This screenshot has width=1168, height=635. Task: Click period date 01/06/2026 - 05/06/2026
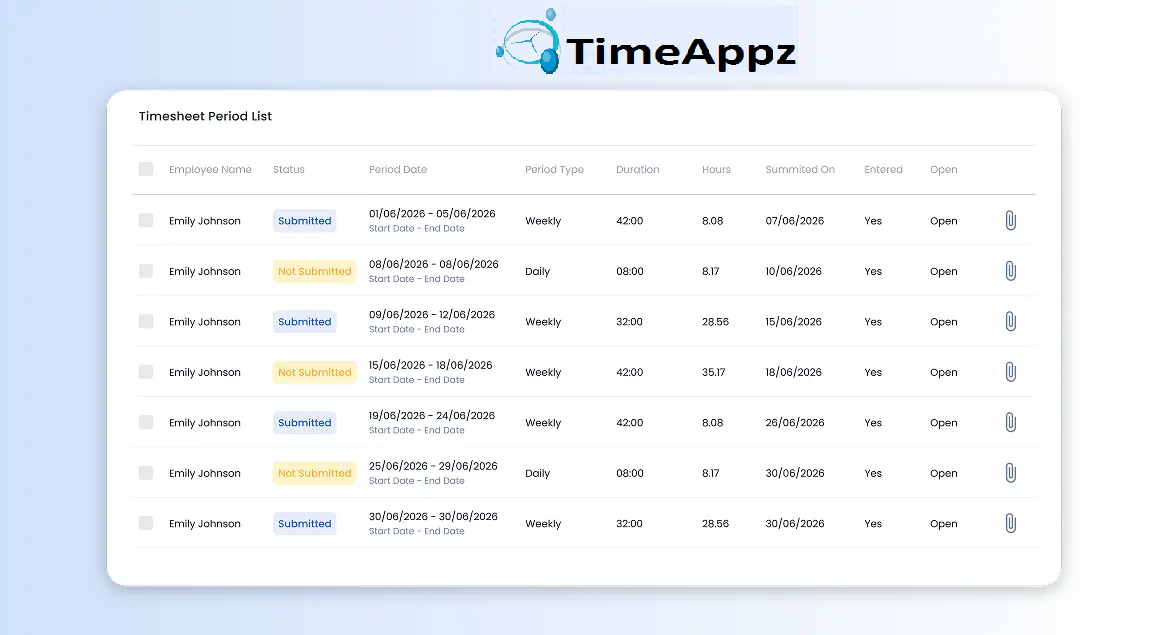tap(432, 213)
